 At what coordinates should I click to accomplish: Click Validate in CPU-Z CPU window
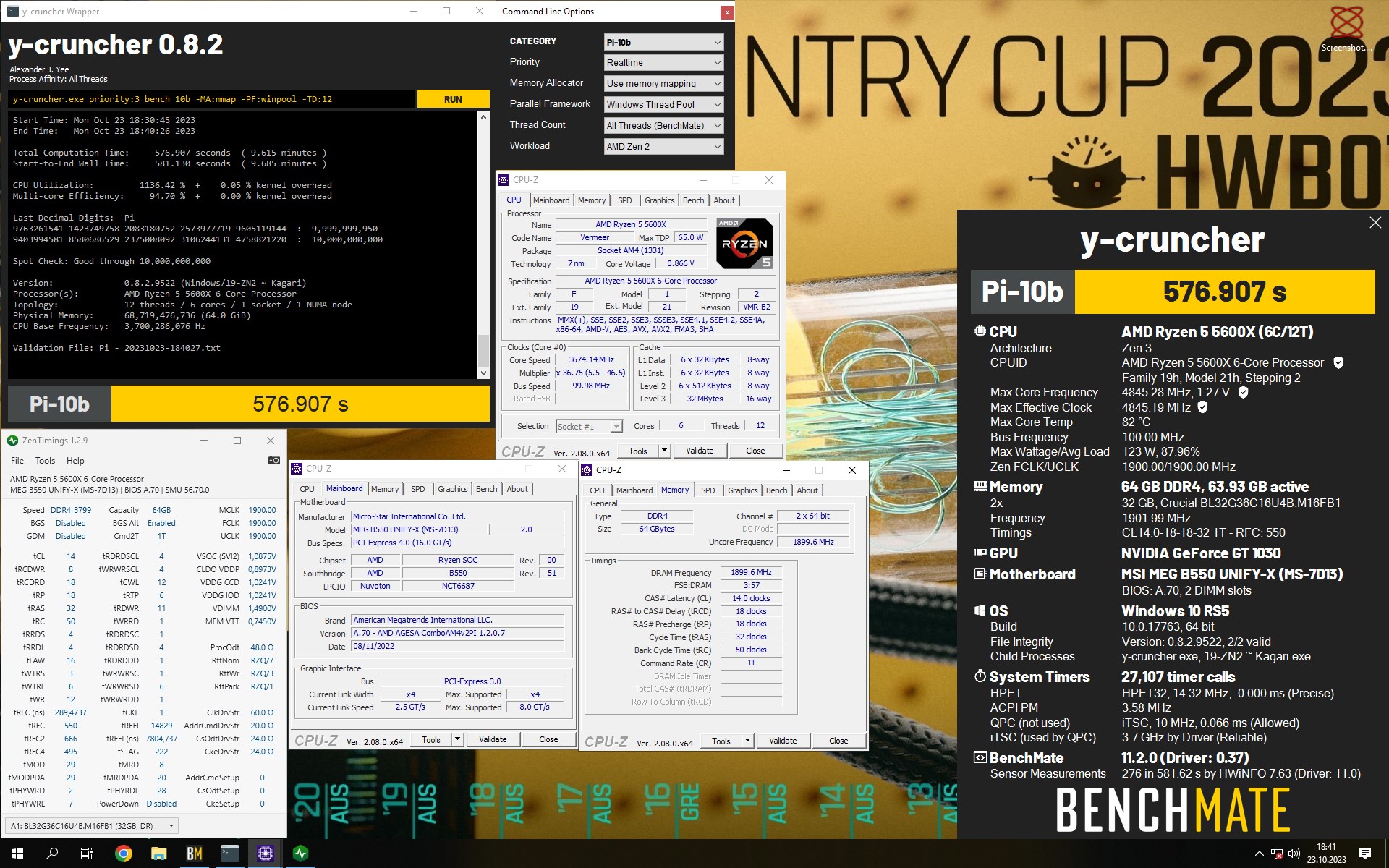(700, 451)
